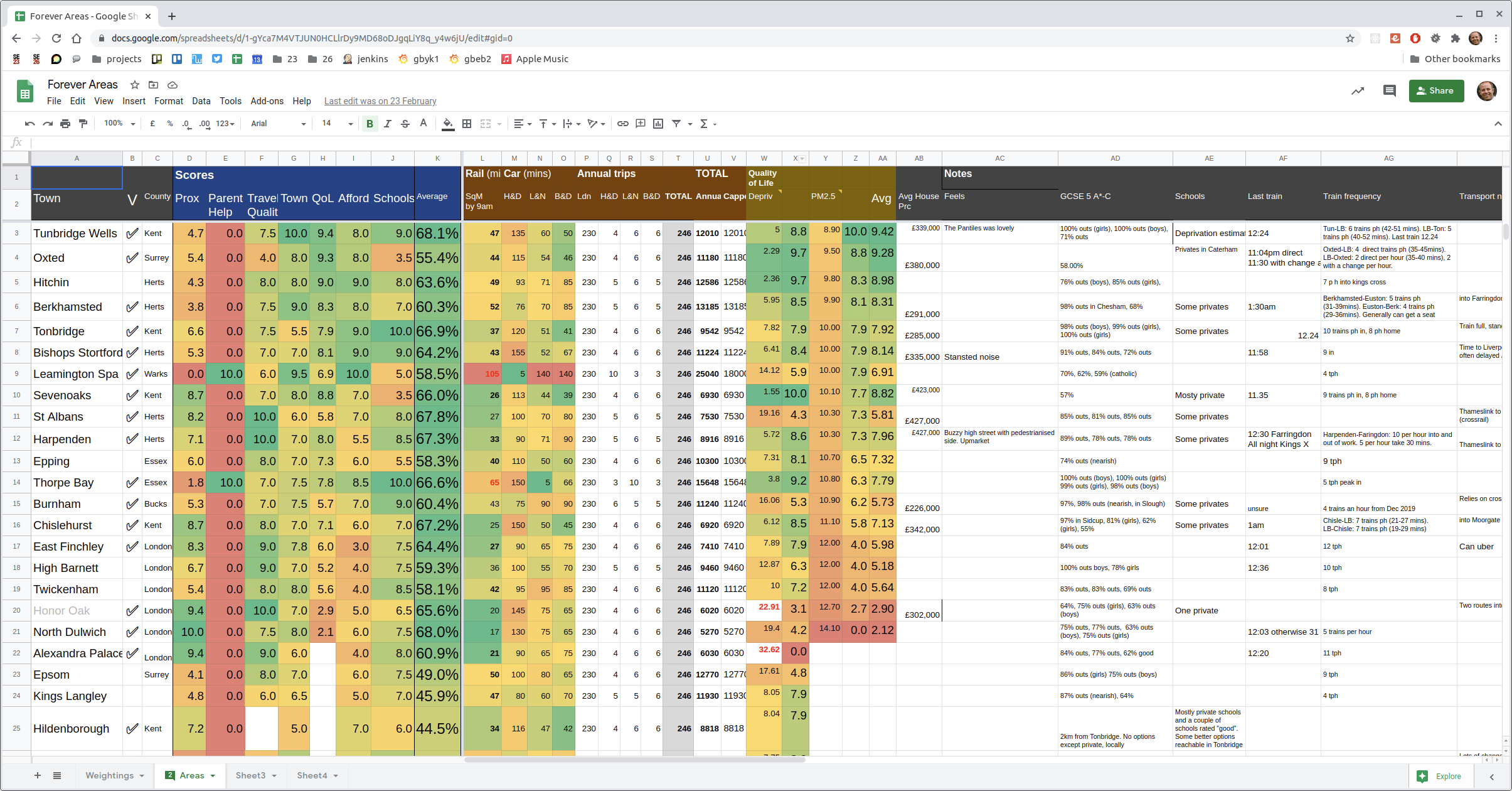The image size is (1512, 791).
Task: Apply strikethrough formatting
Action: point(405,124)
